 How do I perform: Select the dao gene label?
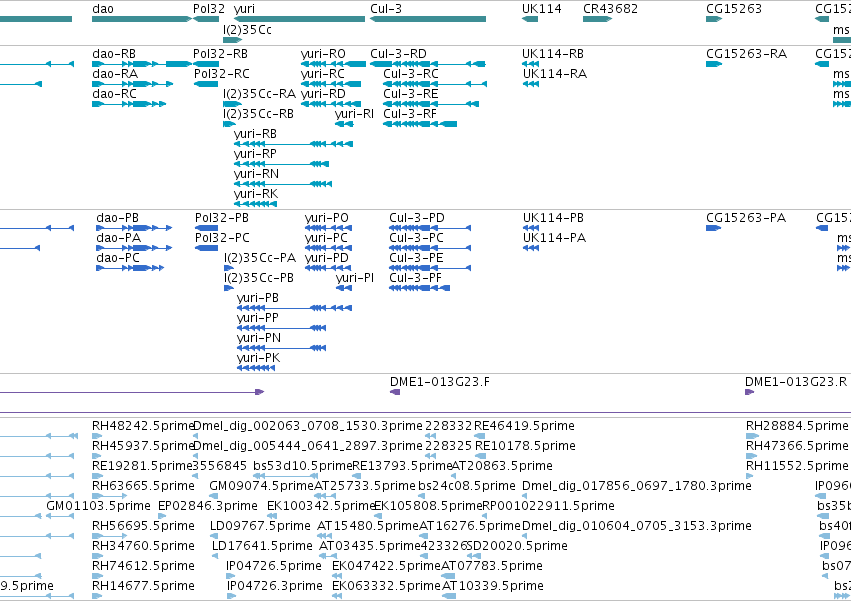(103, 9)
